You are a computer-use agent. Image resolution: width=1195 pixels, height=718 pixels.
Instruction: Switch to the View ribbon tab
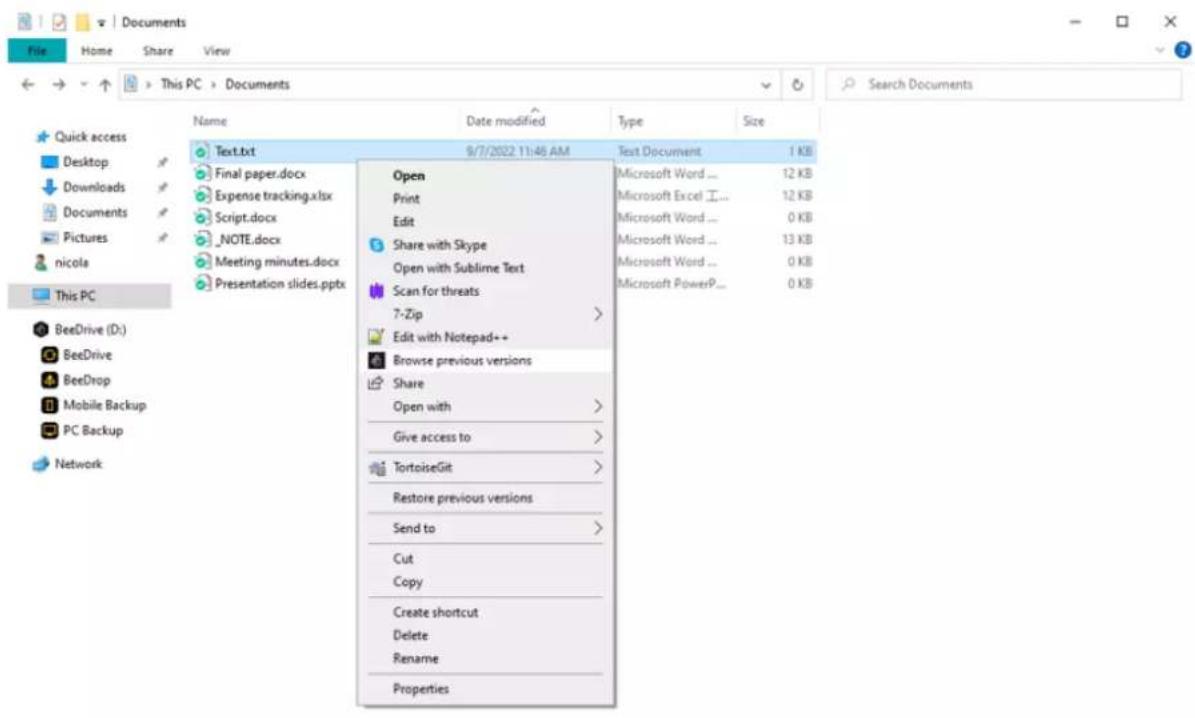[216, 51]
